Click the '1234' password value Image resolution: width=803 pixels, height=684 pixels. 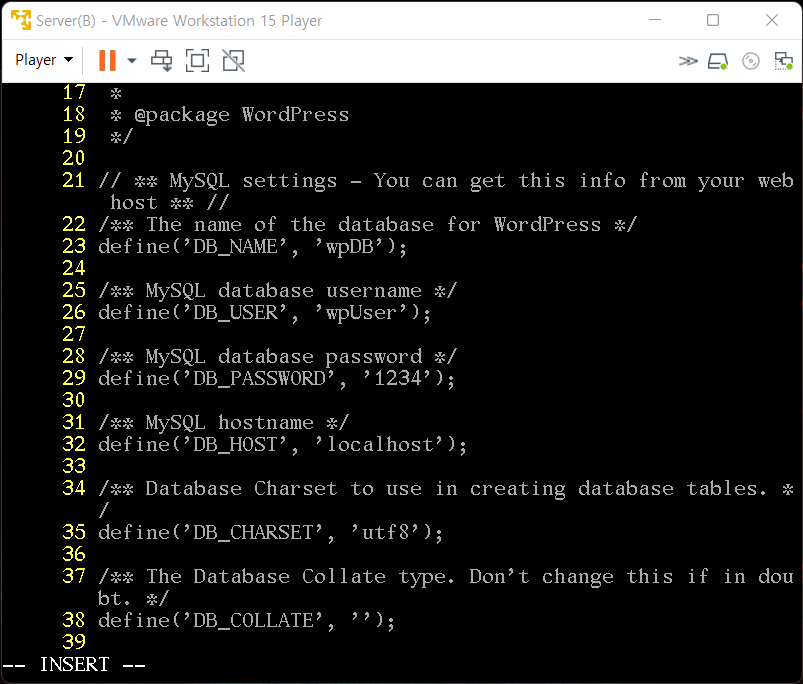(396, 379)
